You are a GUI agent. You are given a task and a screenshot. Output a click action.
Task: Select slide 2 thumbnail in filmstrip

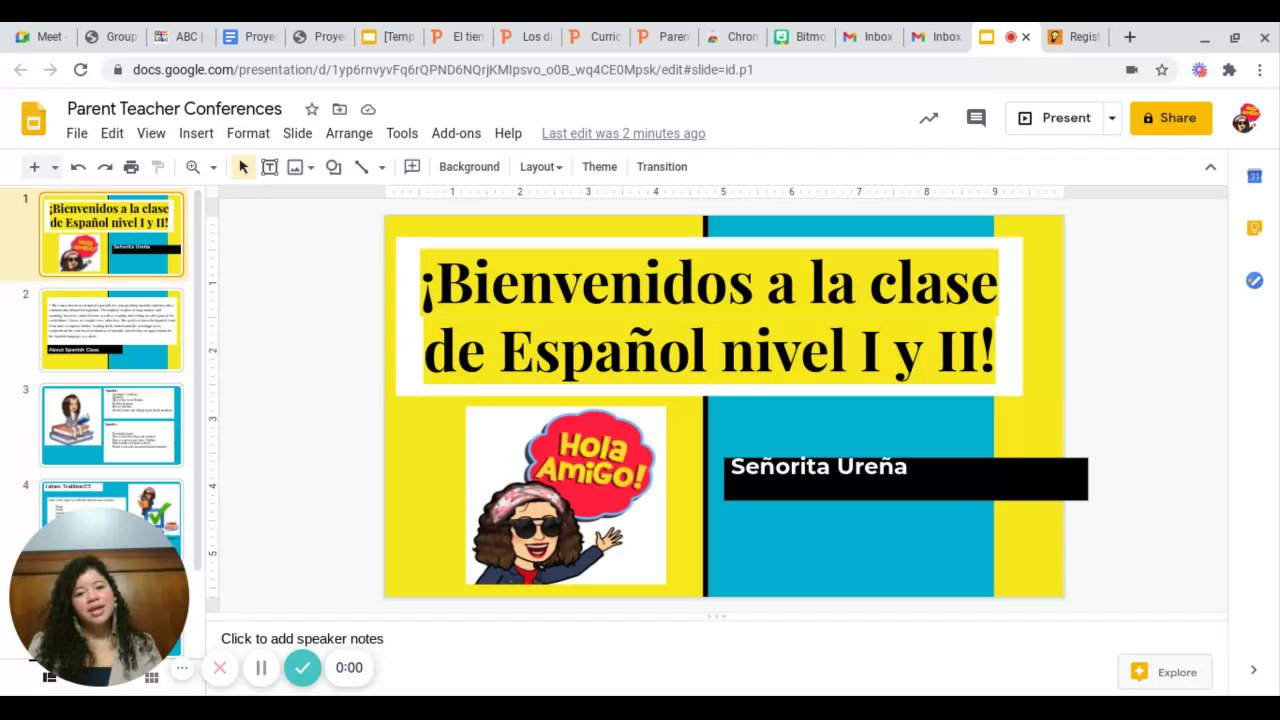[111, 330]
